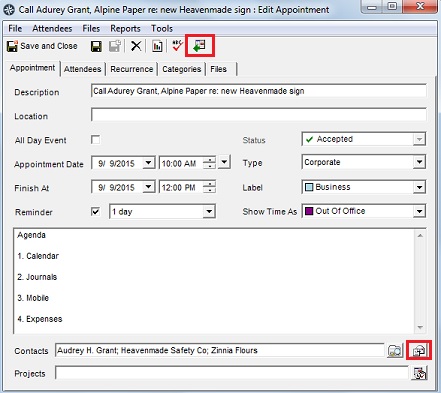Click notes scrollbar up arrow
The image size is (441, 393).
pyautogui.click(x=420, y=235)
